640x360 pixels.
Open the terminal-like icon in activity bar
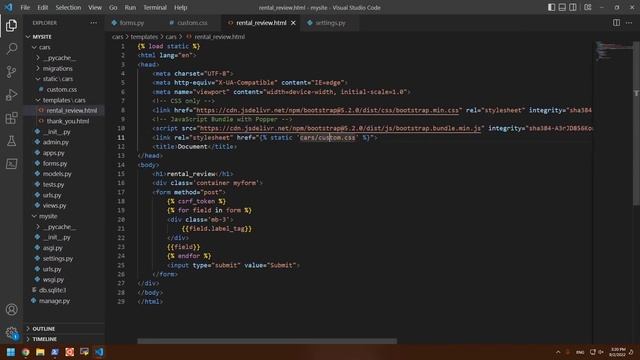(11, 164)
